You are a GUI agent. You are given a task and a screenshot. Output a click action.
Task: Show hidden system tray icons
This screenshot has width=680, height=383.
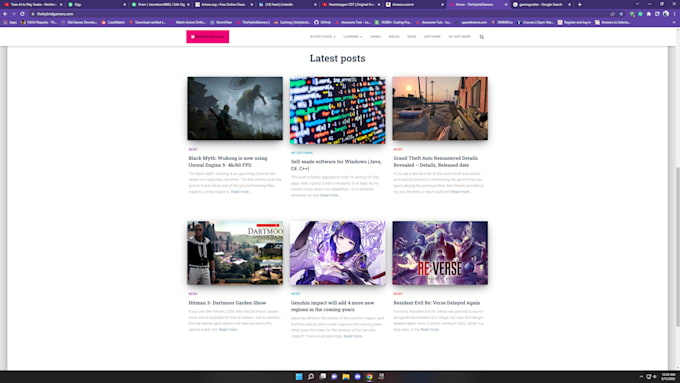pos(641,376)
